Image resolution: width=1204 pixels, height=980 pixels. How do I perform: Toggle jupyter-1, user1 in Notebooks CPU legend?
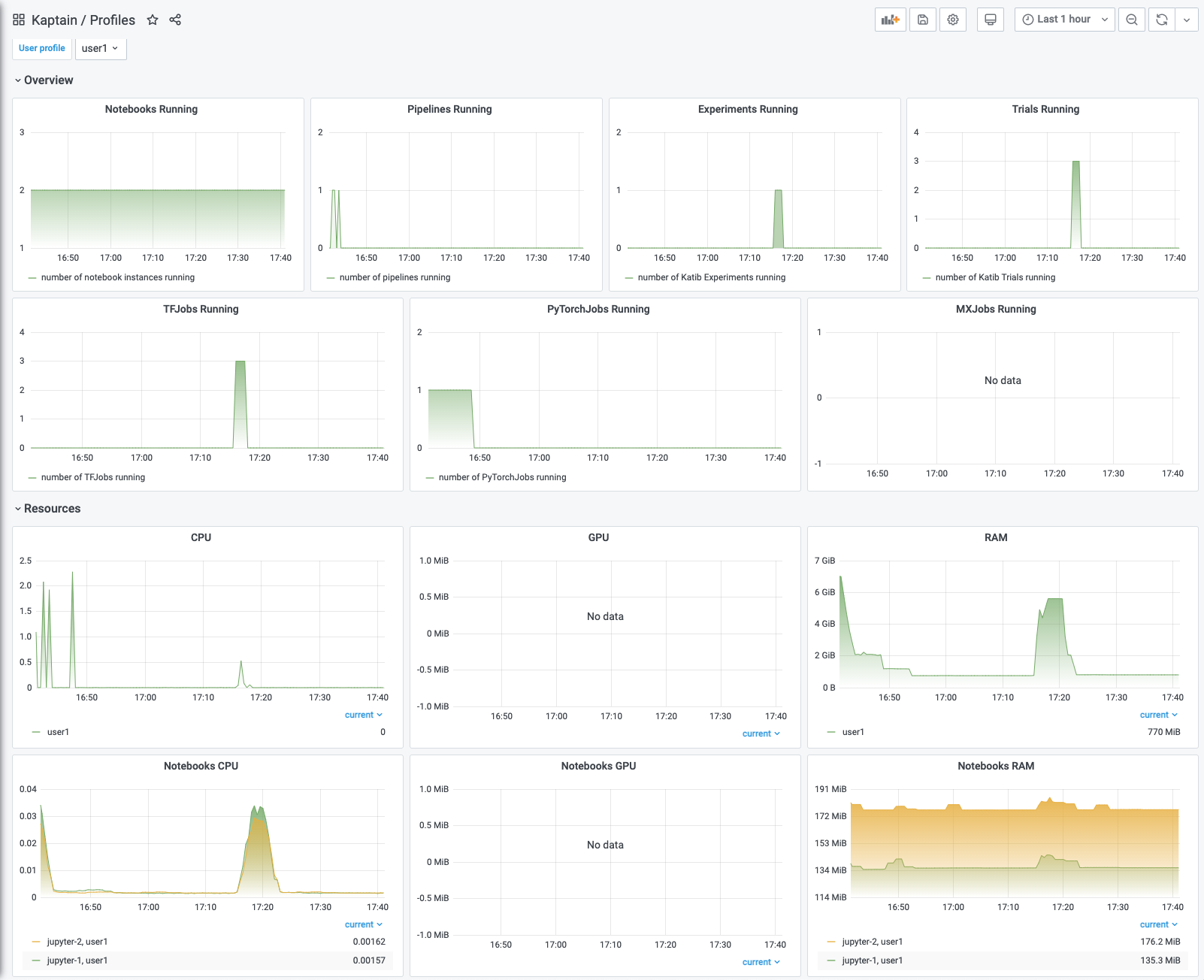77,960
